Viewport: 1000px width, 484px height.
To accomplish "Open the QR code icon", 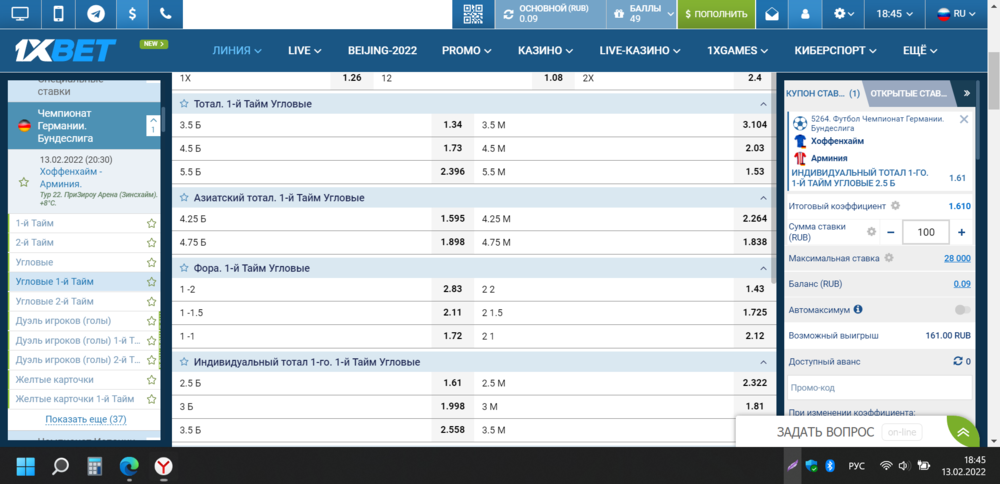I will click(473, 14).
